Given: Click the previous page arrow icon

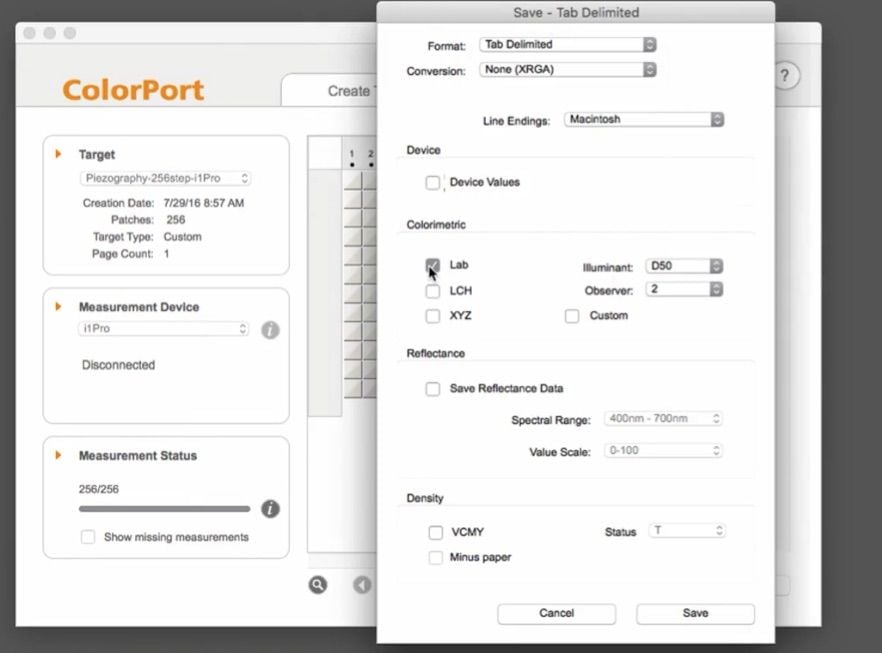Looking at the screenshot, I should click(x=362, y=585).
